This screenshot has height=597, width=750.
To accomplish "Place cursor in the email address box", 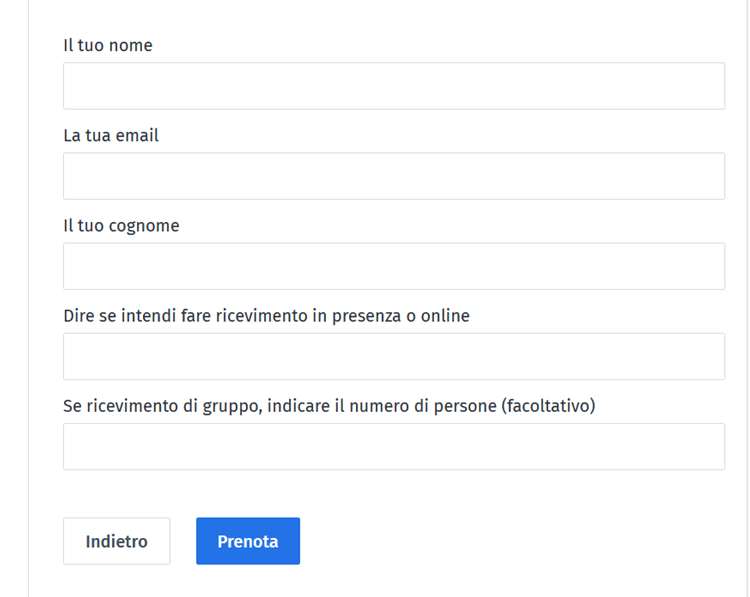I will [x=393, y=176].
